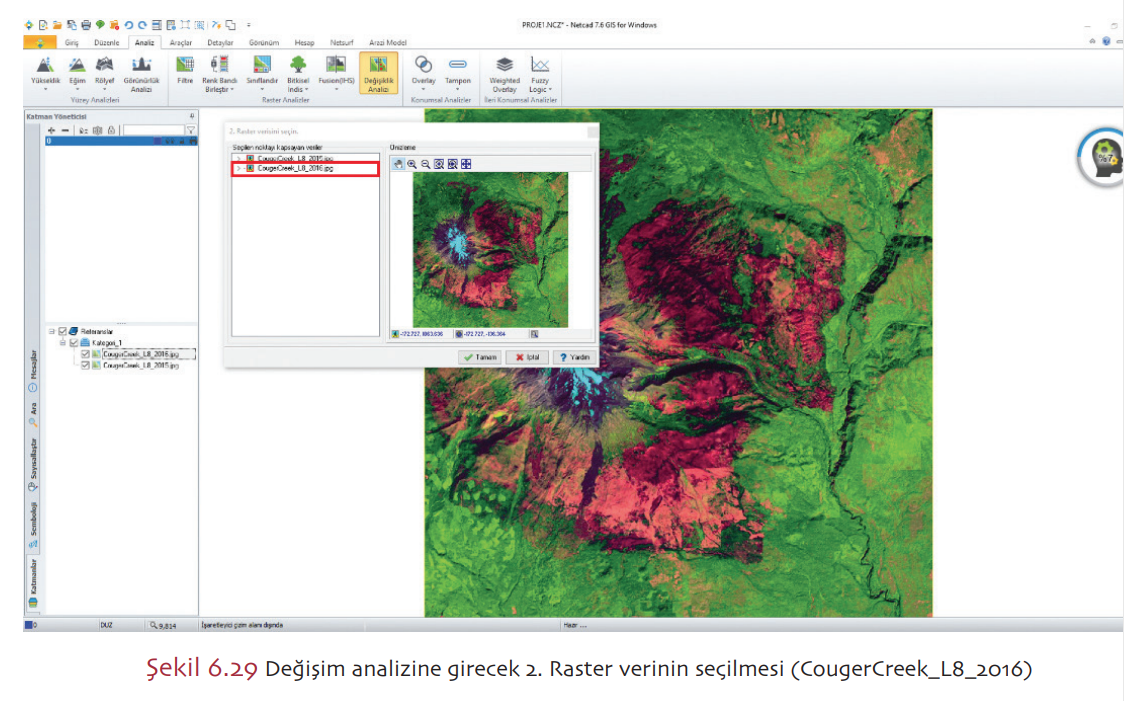The height and width of the screenshot is (701, 1124).
Task: Click the layer filter funnel icon
Action: [190, 130]
